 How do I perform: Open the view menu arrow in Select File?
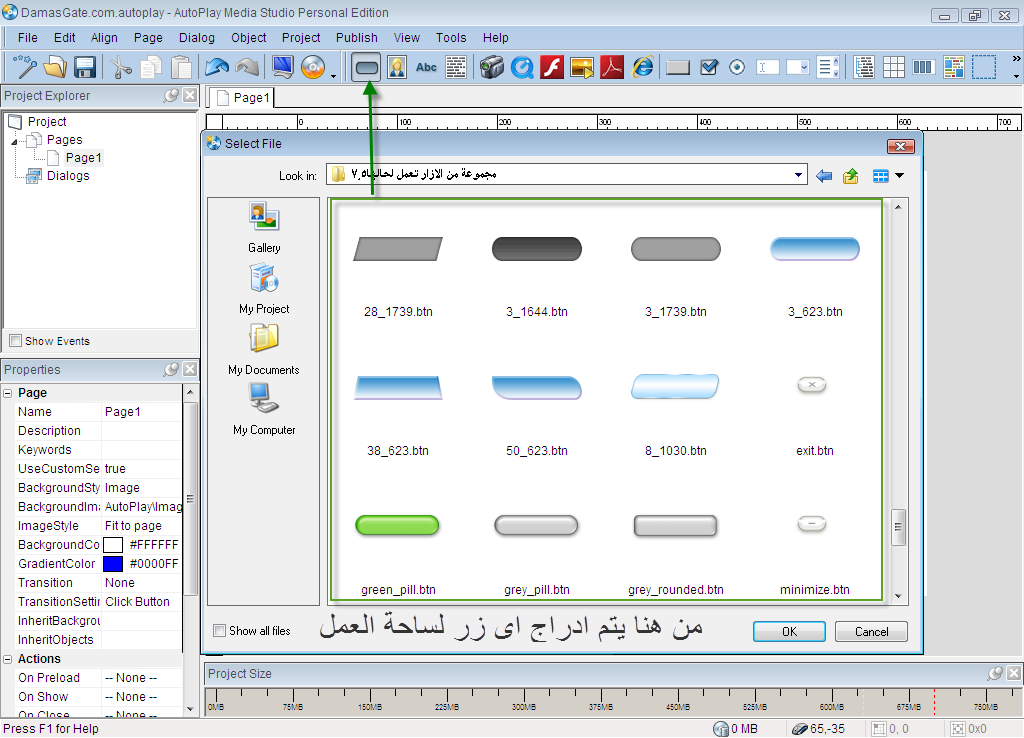(x=899, y=175)
